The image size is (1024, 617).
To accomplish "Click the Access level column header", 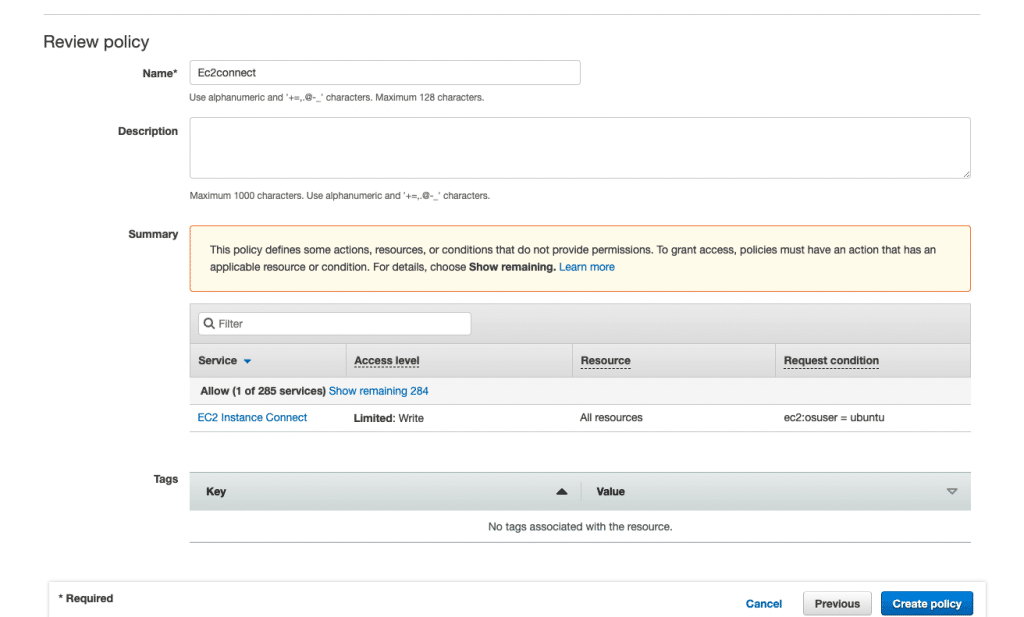I will click(x=387, y=361).
